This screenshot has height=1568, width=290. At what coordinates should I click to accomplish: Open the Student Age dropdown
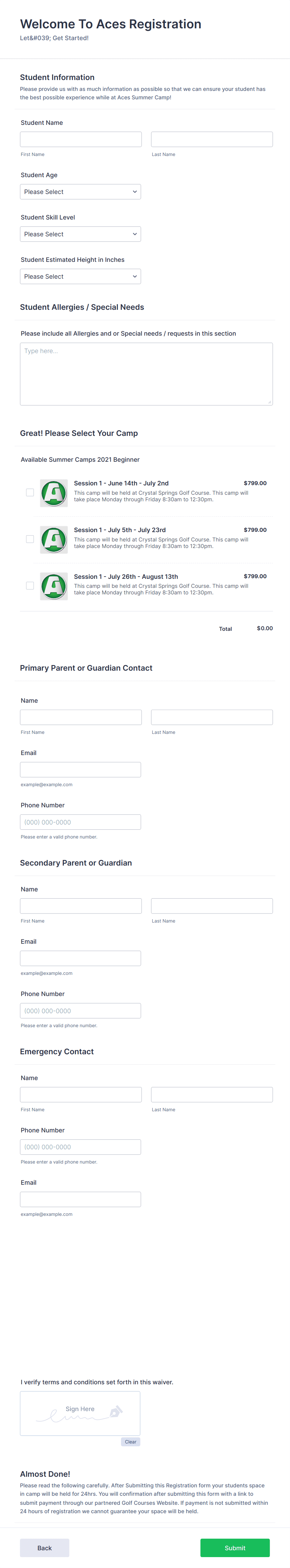point(80,191)
